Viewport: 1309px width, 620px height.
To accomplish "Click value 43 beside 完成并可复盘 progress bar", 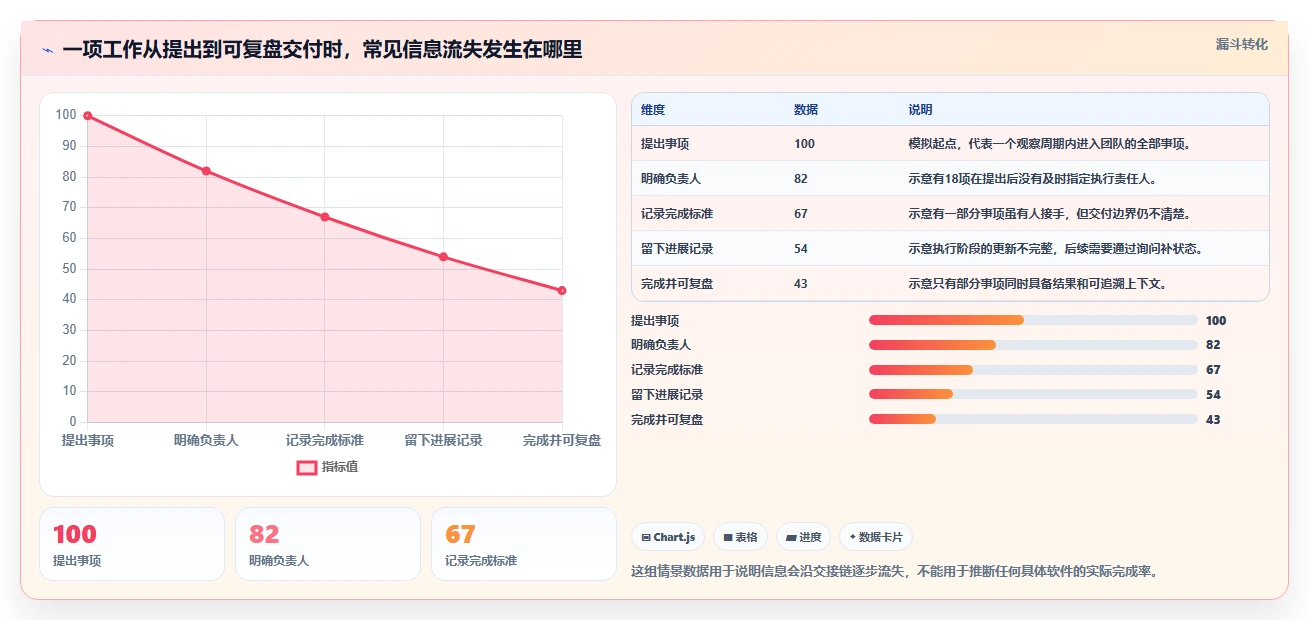I will click(1213, 420).
